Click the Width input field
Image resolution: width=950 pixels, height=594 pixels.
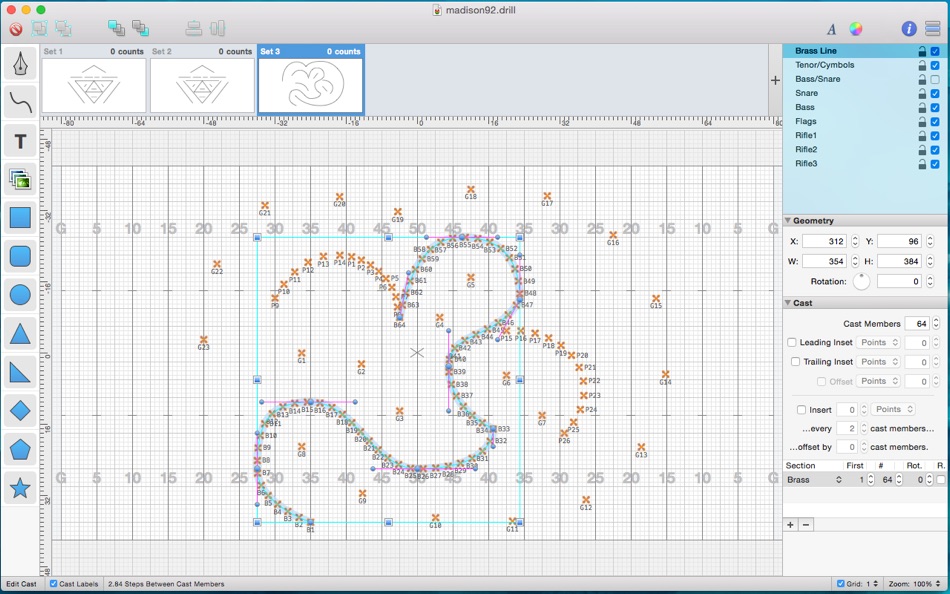(x=825, y=261)
